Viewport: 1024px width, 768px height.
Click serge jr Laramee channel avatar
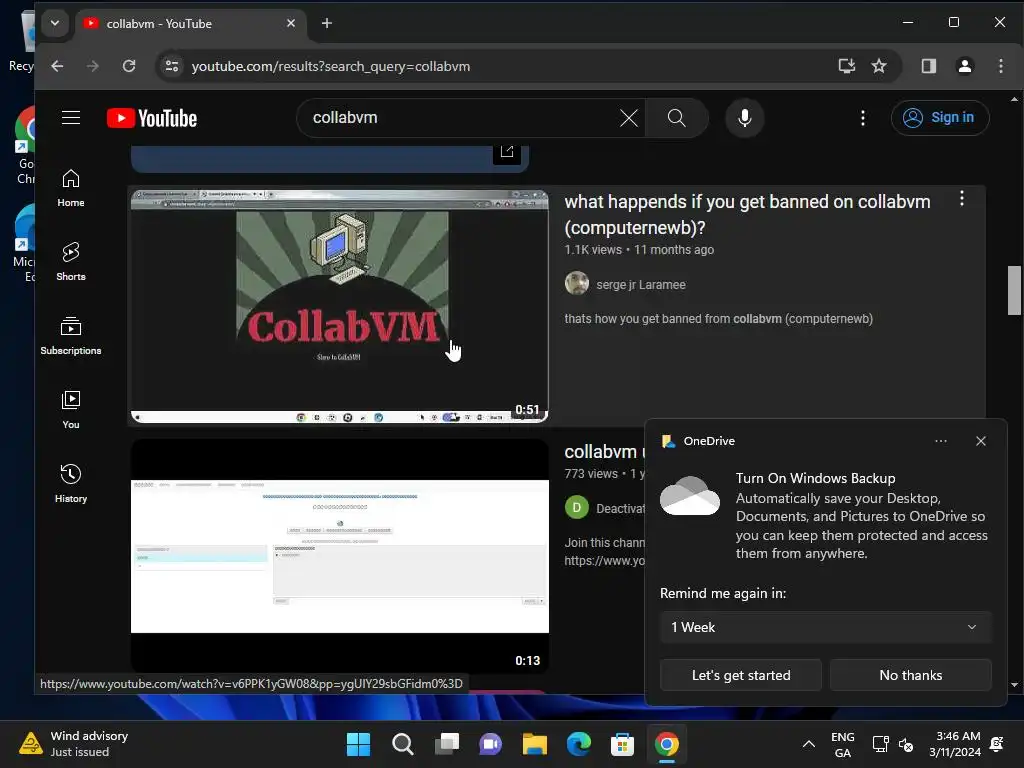[x=577, y=284]
